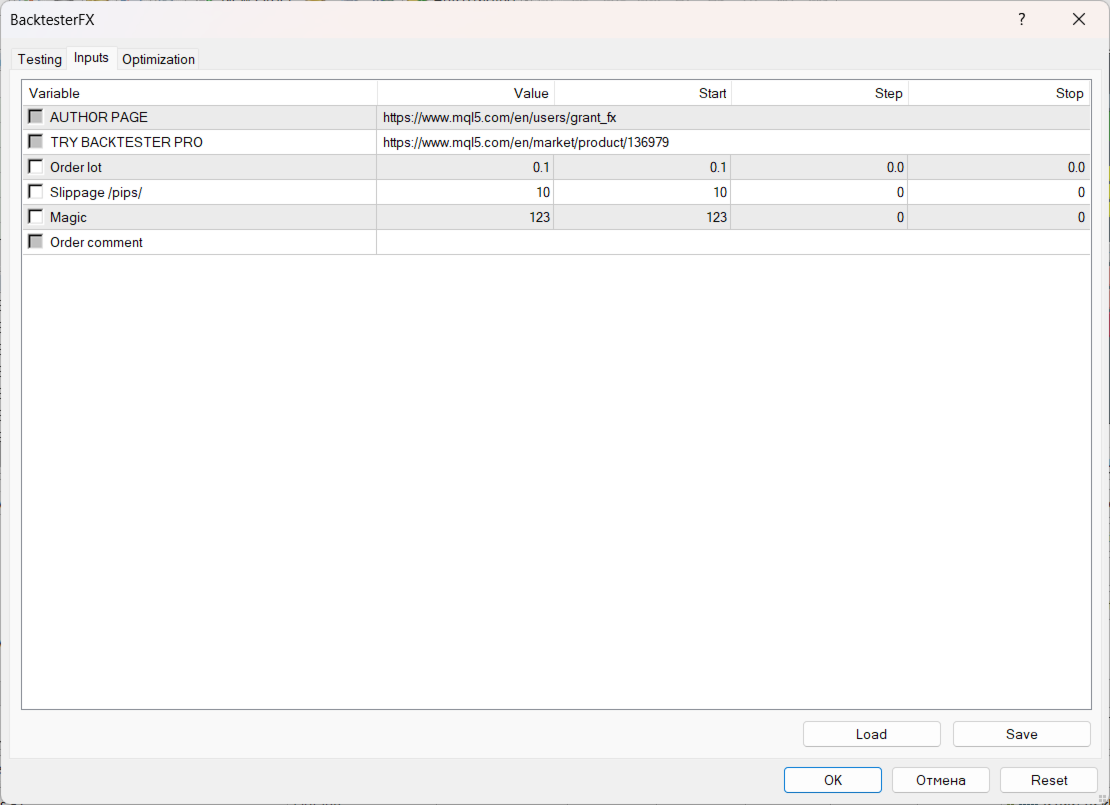Click the Load button

(871, 734)
